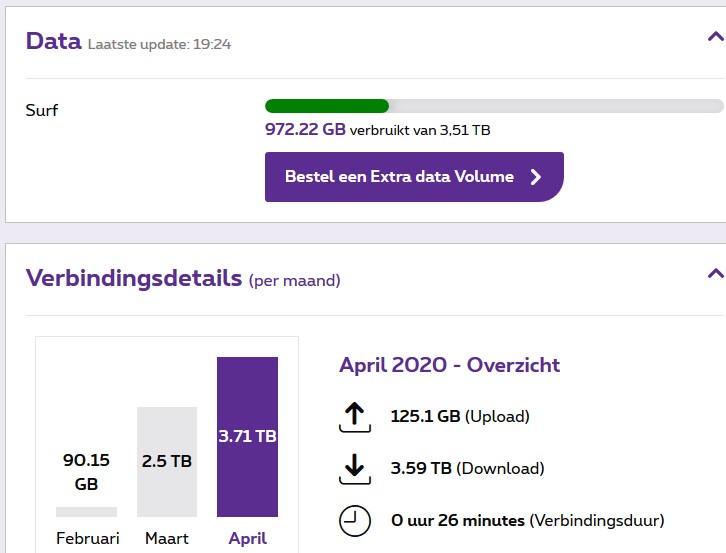Screen dimensions: 726x553
Task: Click the download arrow icon
Action: point(355,468)
